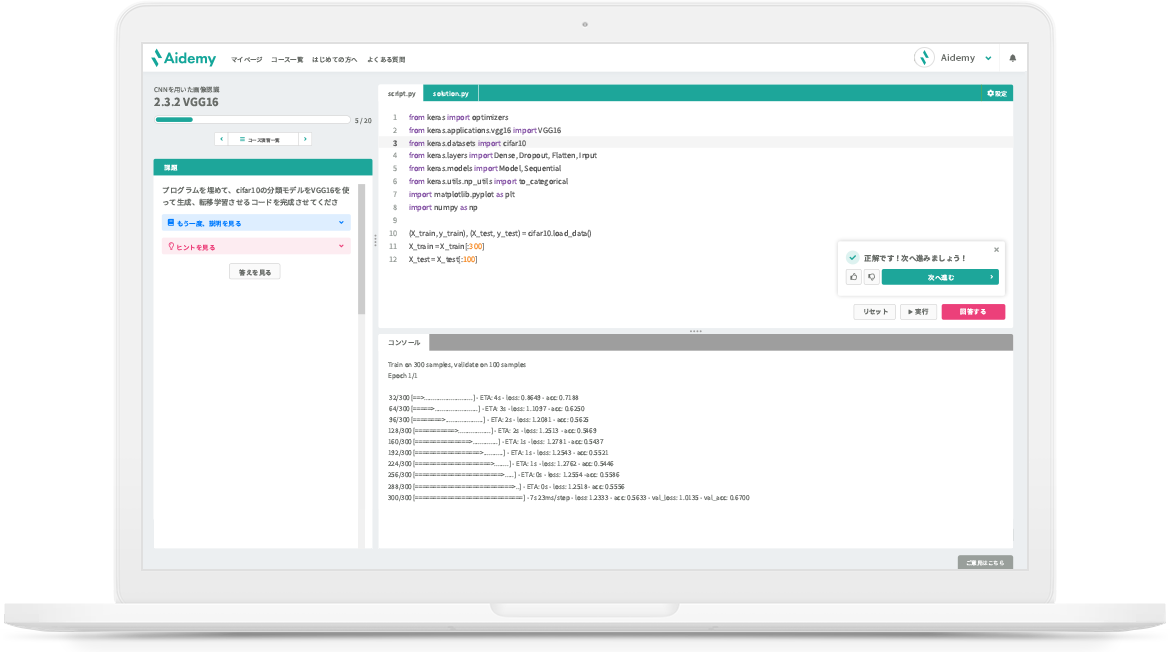Expand the もう一度、説明を見る section
The width and height of the screenshot is (1170, 652).
255,221
